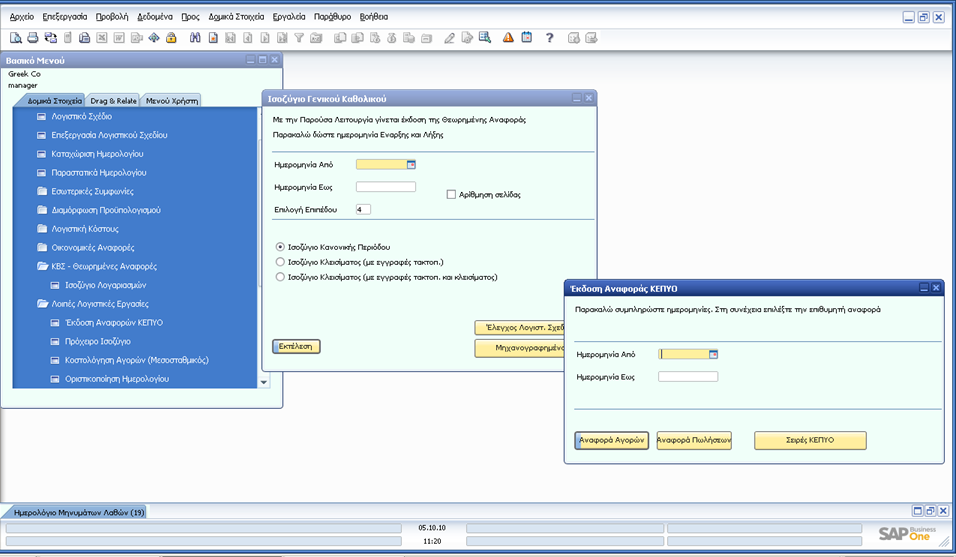Viewport: 956px width, 557px height.
Task: Click the Export to Word toolbar icon
Action: point(119,38)
